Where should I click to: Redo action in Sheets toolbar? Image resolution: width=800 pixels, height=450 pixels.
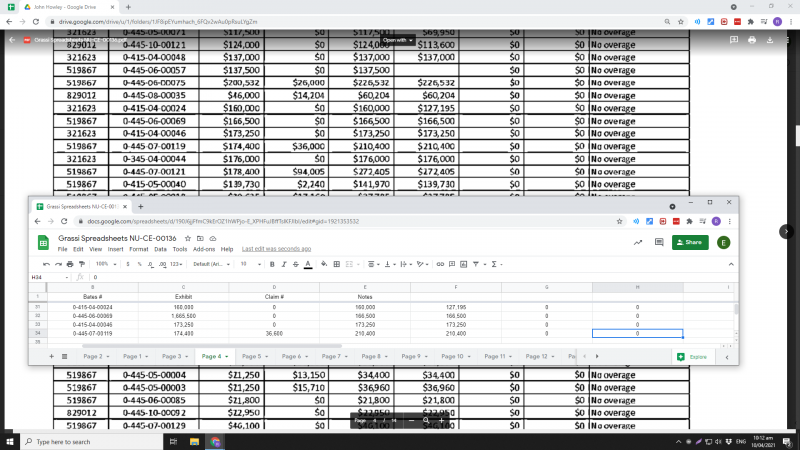(x=58, y=264)
